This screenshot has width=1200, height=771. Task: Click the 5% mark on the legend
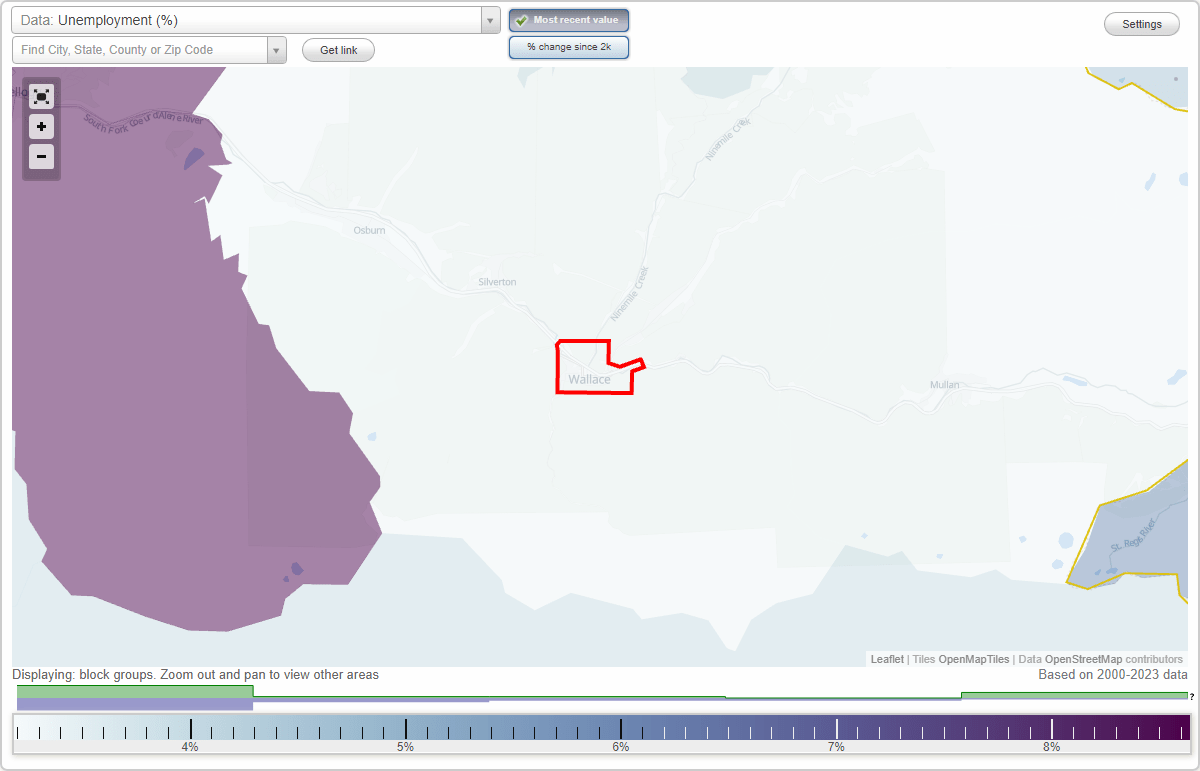coord(405,747)
